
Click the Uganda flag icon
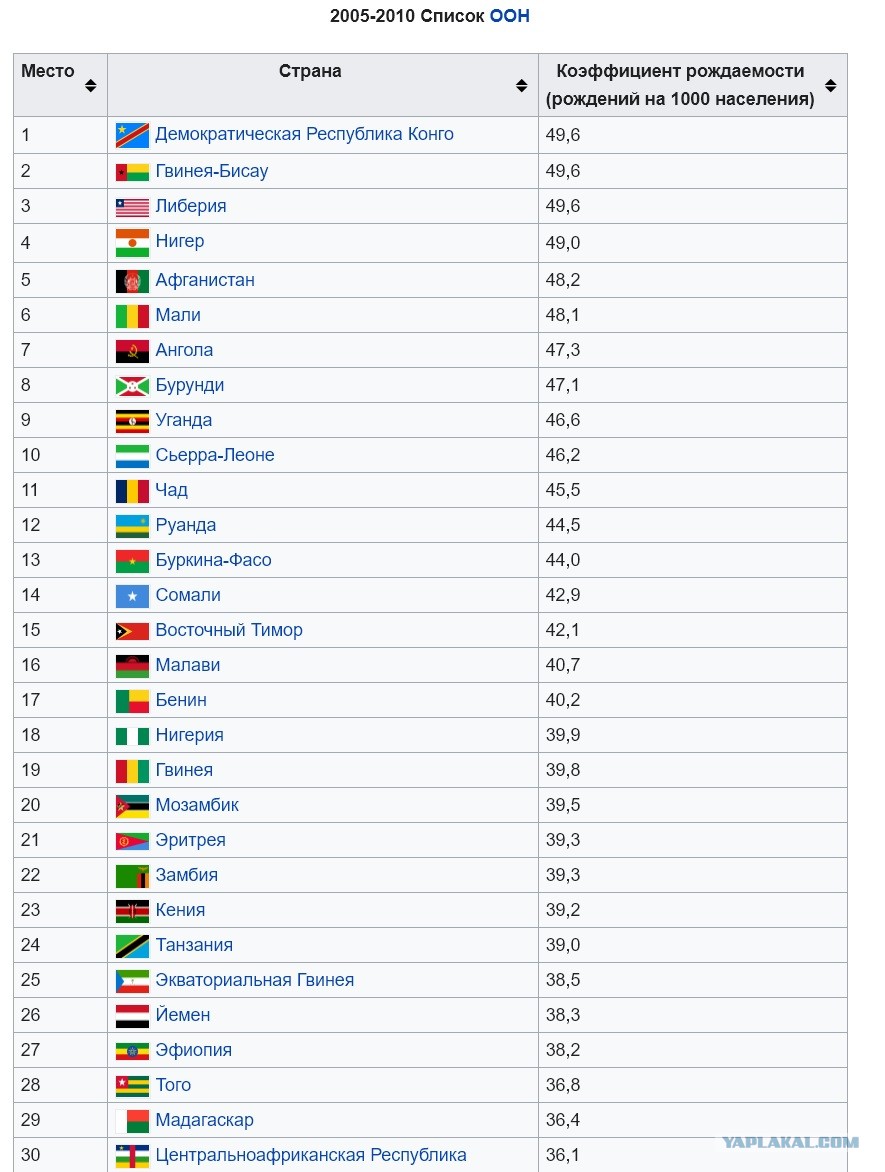[x=132, y=421]
